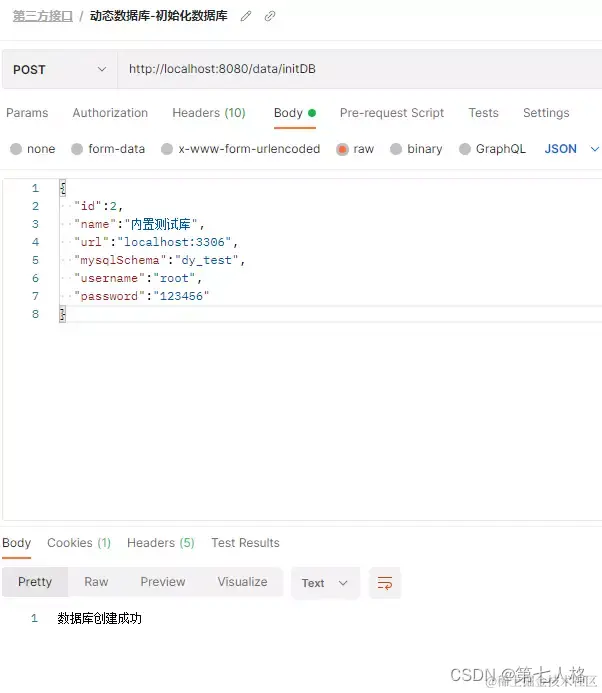Open the Test Results tab
Image resolution: width=602 pixels, height=693 pixels.
pyautogui.click(x=245, y=543)
